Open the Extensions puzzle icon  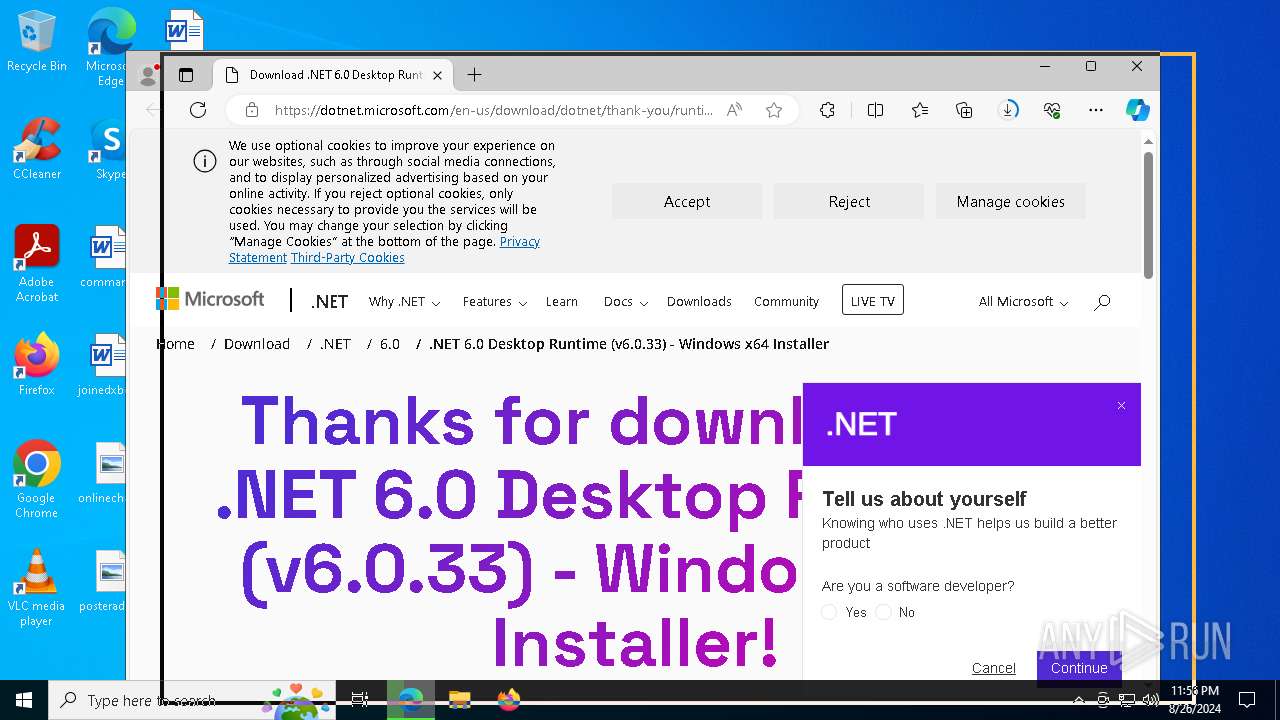click(x=827, y=110)
